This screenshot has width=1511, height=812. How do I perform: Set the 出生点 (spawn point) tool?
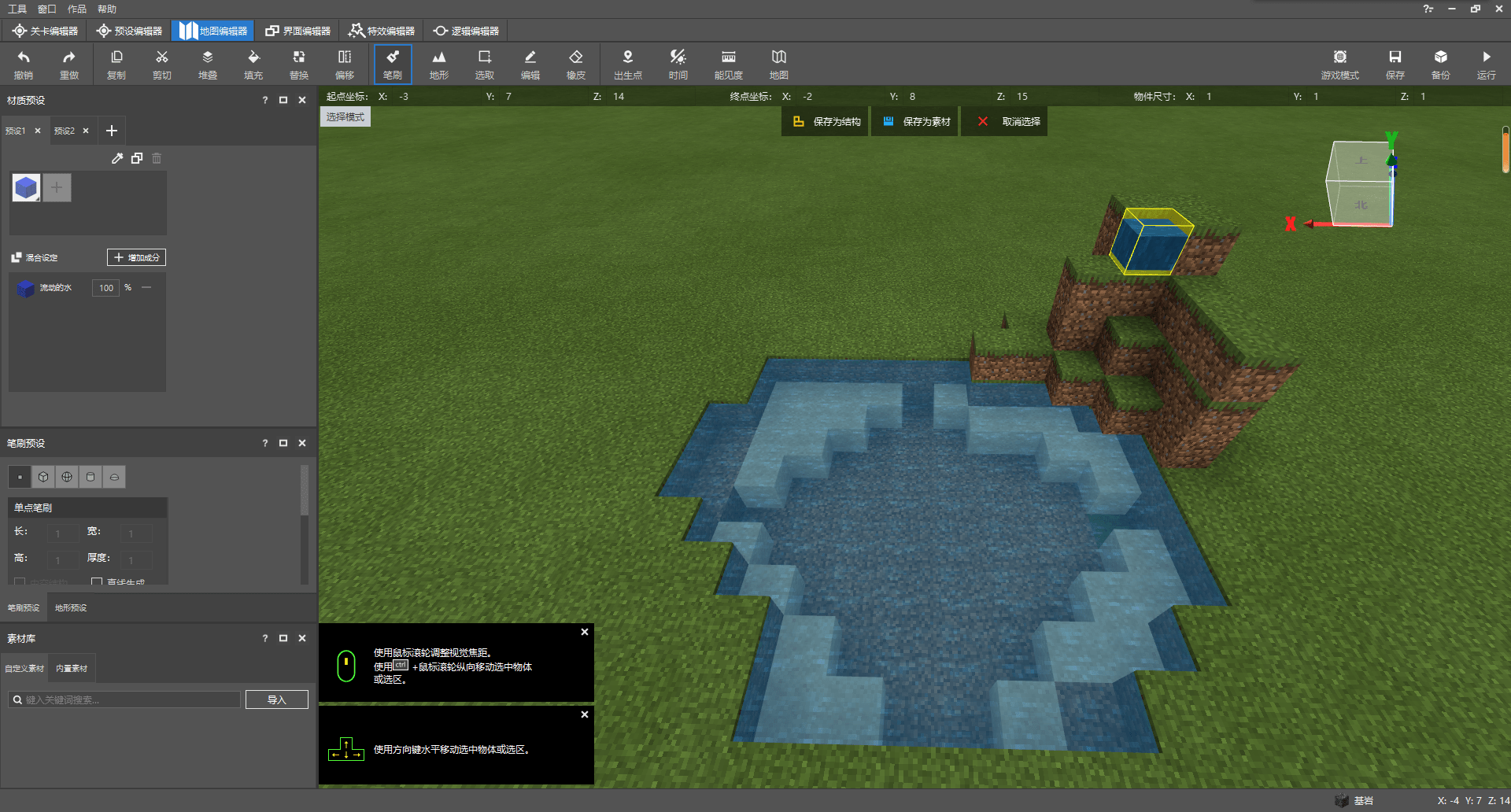point(628,65)
